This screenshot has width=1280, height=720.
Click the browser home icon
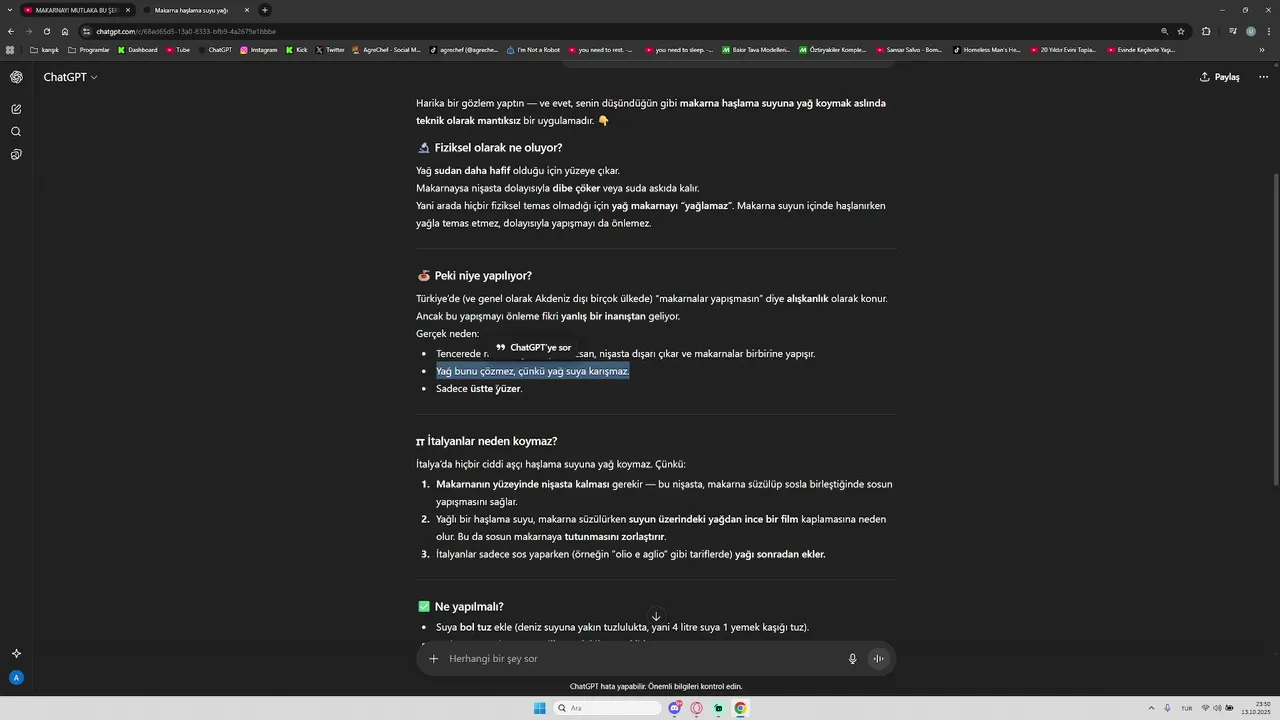coord(65,31)
